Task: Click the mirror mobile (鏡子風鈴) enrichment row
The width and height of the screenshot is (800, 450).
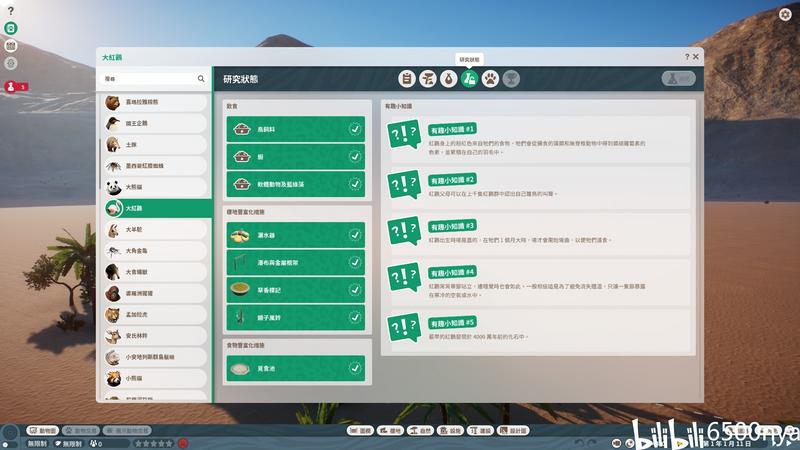Action: coord(296,317)
